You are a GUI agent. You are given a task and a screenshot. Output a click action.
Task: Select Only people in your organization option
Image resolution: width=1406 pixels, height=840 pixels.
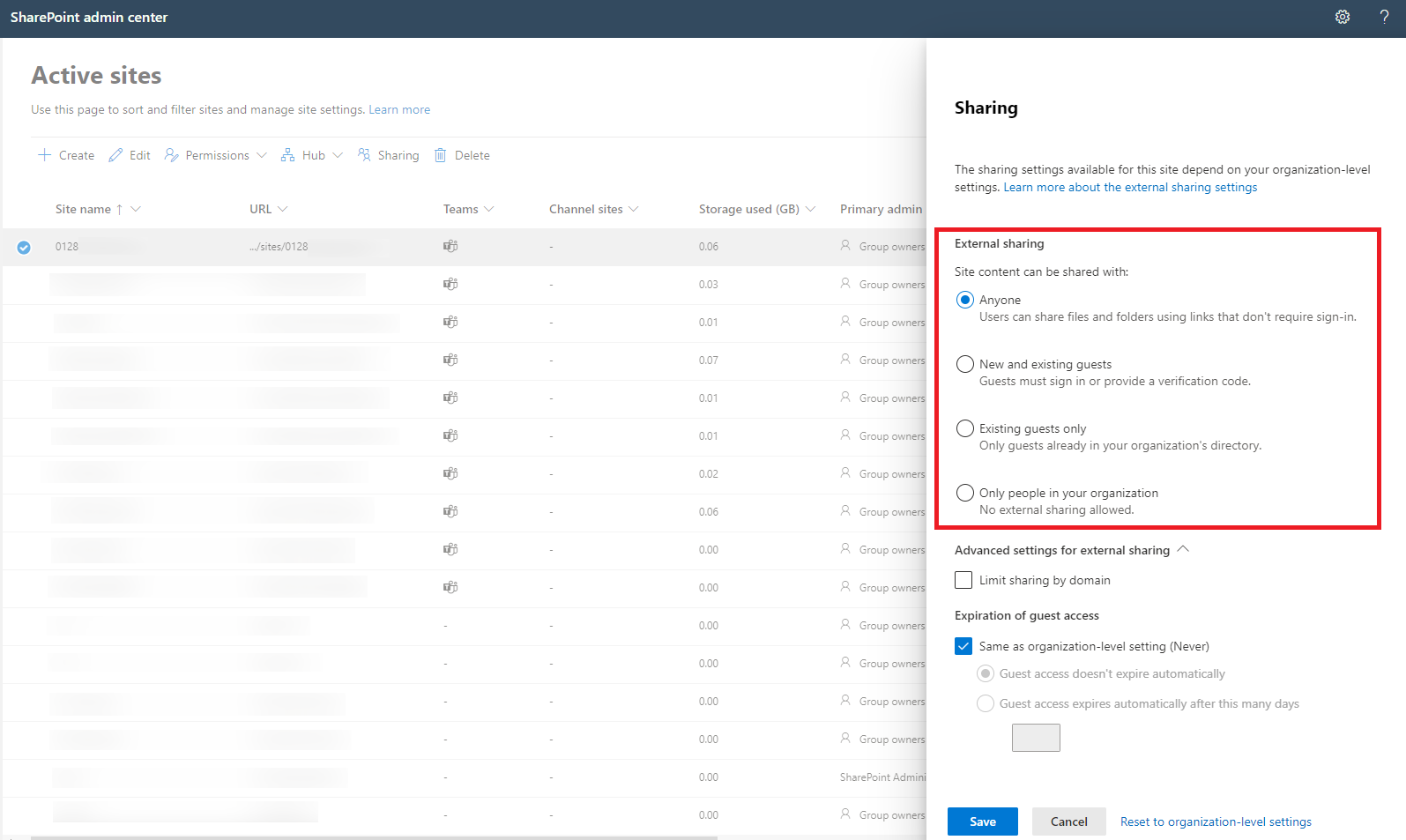pos(965,493)
